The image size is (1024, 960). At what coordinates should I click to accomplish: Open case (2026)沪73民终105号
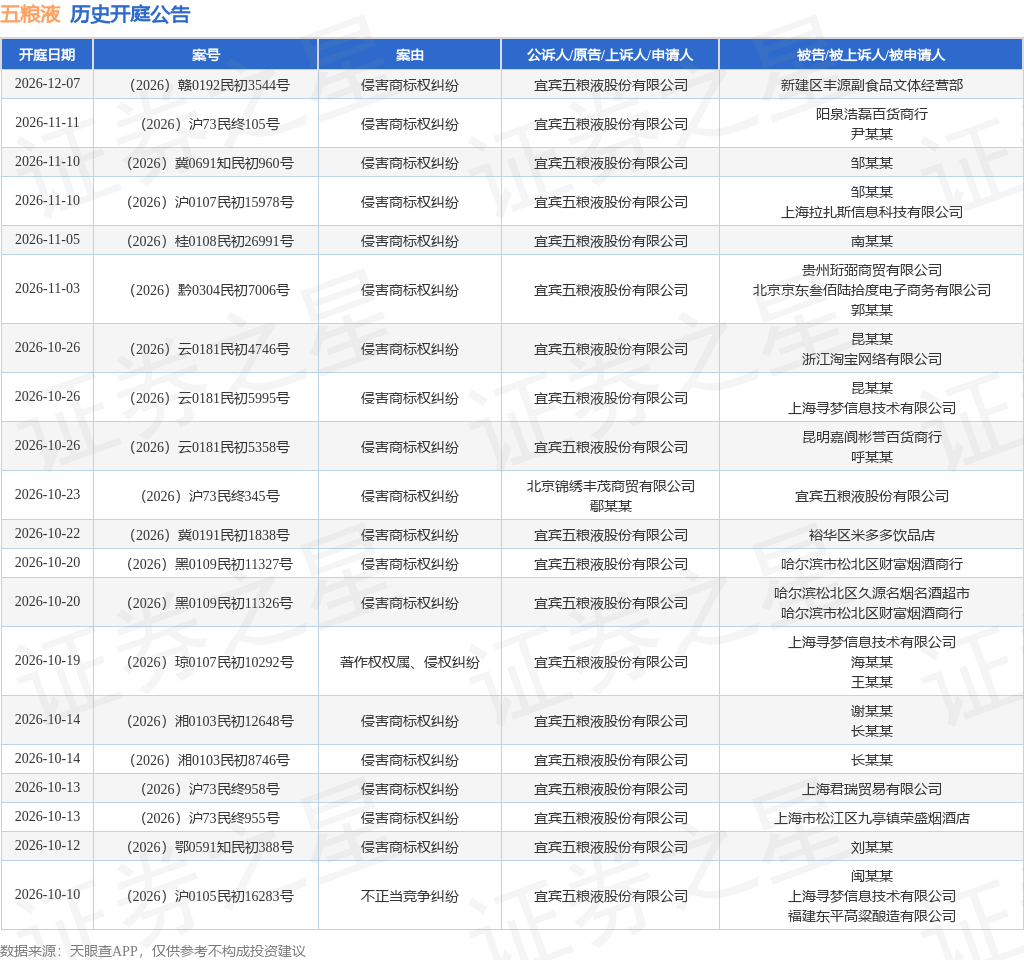click(x=210, y=124)
